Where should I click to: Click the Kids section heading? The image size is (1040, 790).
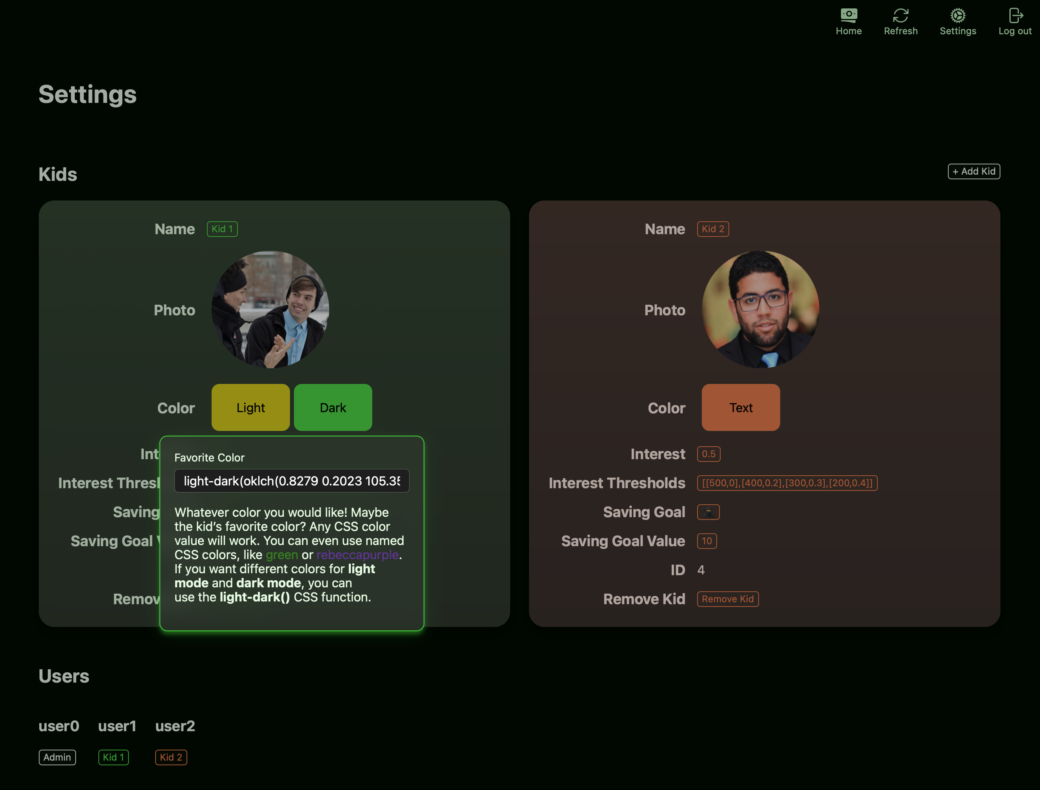pos(58,174)
